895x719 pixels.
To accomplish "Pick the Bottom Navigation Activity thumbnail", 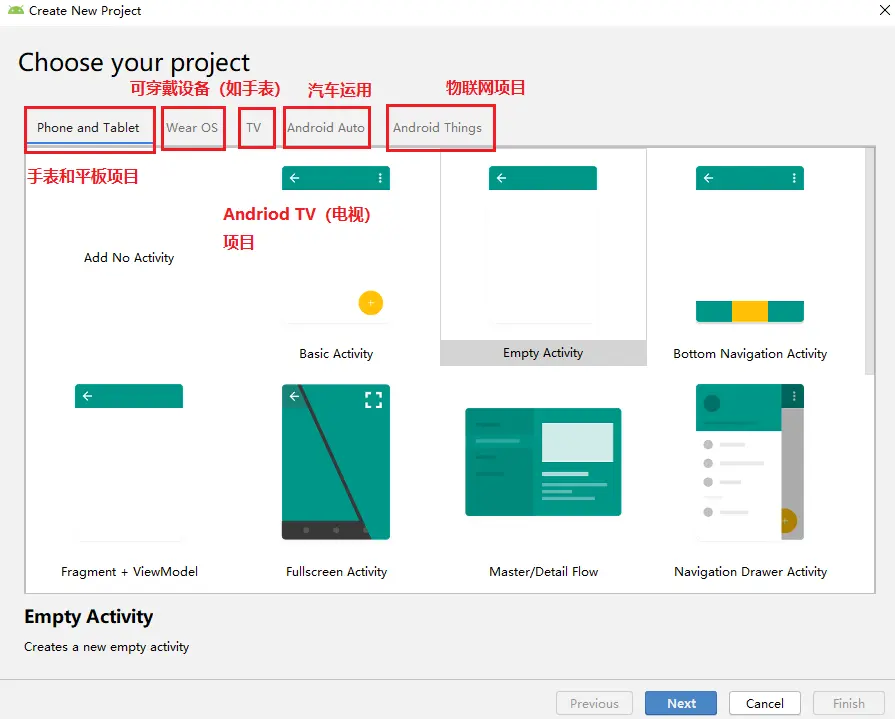I will 750,245.
